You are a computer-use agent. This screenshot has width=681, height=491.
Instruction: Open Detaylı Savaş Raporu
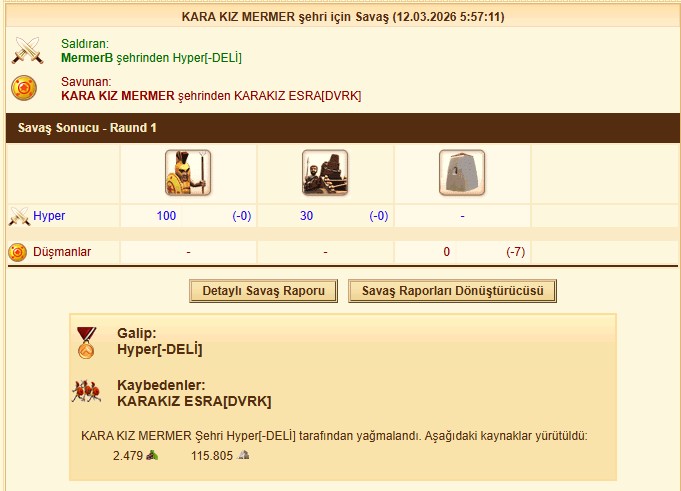(263, 291)
